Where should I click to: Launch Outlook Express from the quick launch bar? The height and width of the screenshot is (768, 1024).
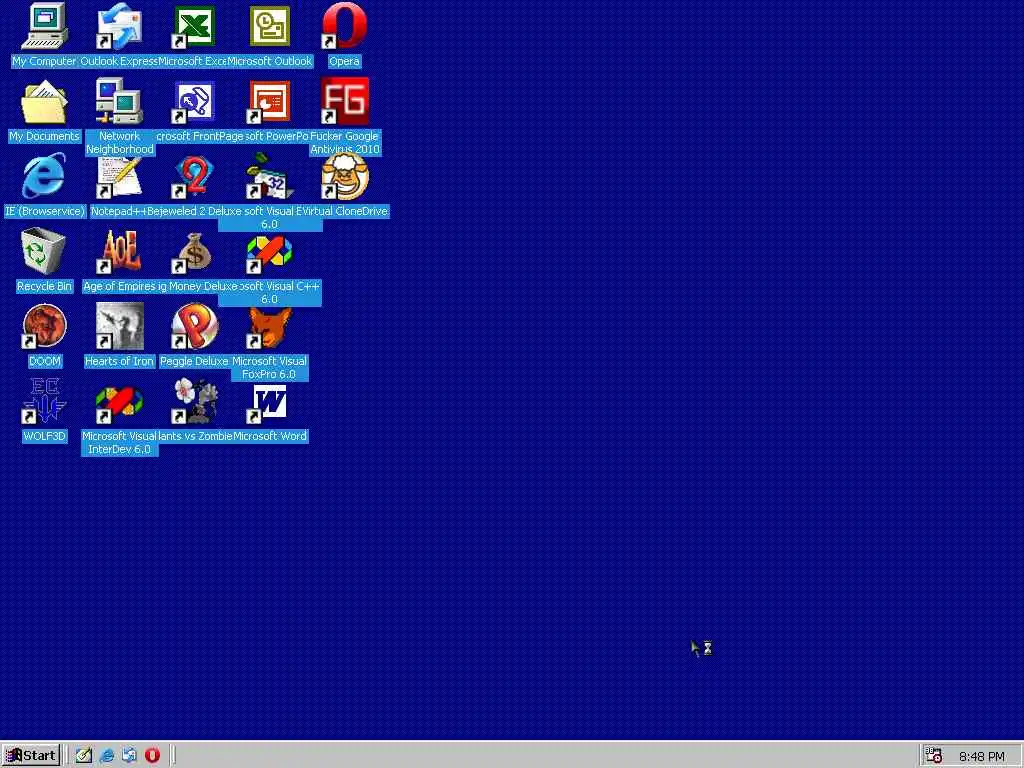pos(129,756)
